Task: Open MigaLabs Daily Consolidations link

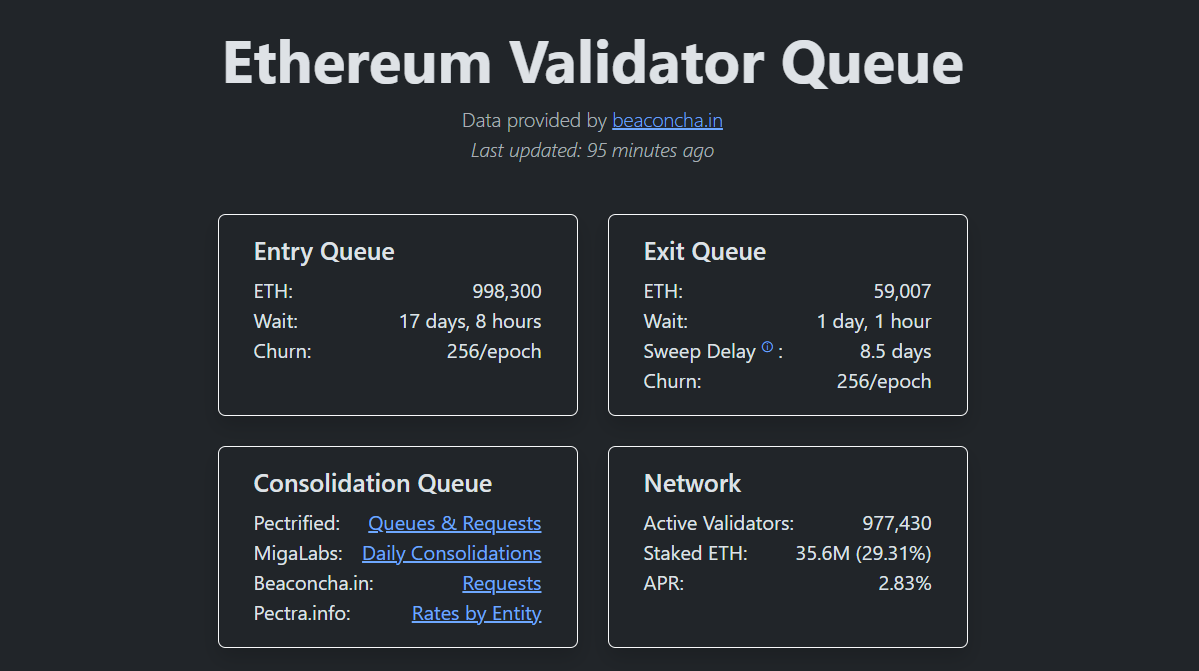Action: click(451, 553)
